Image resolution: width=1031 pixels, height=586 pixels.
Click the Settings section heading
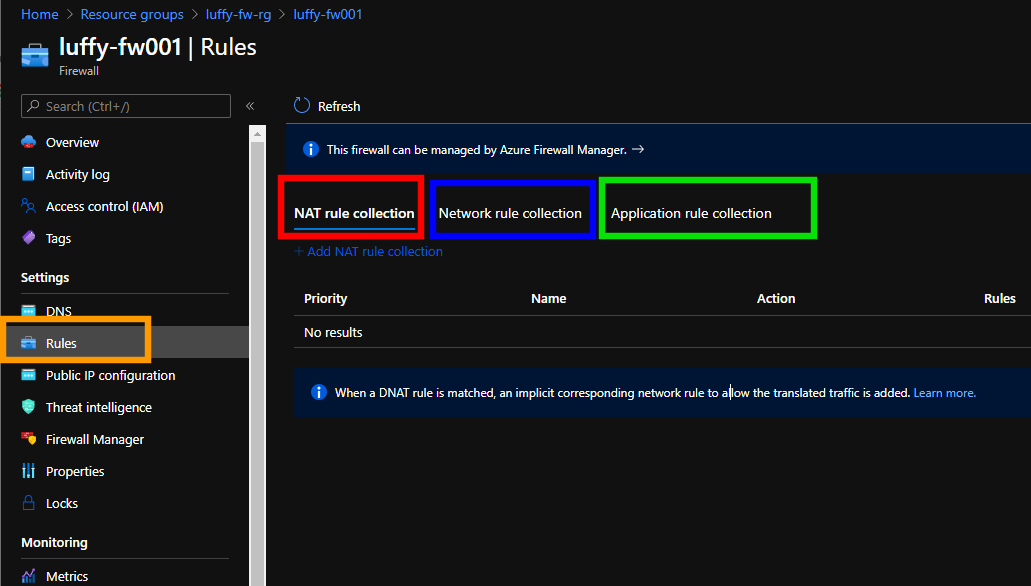(x=45, y=278)
